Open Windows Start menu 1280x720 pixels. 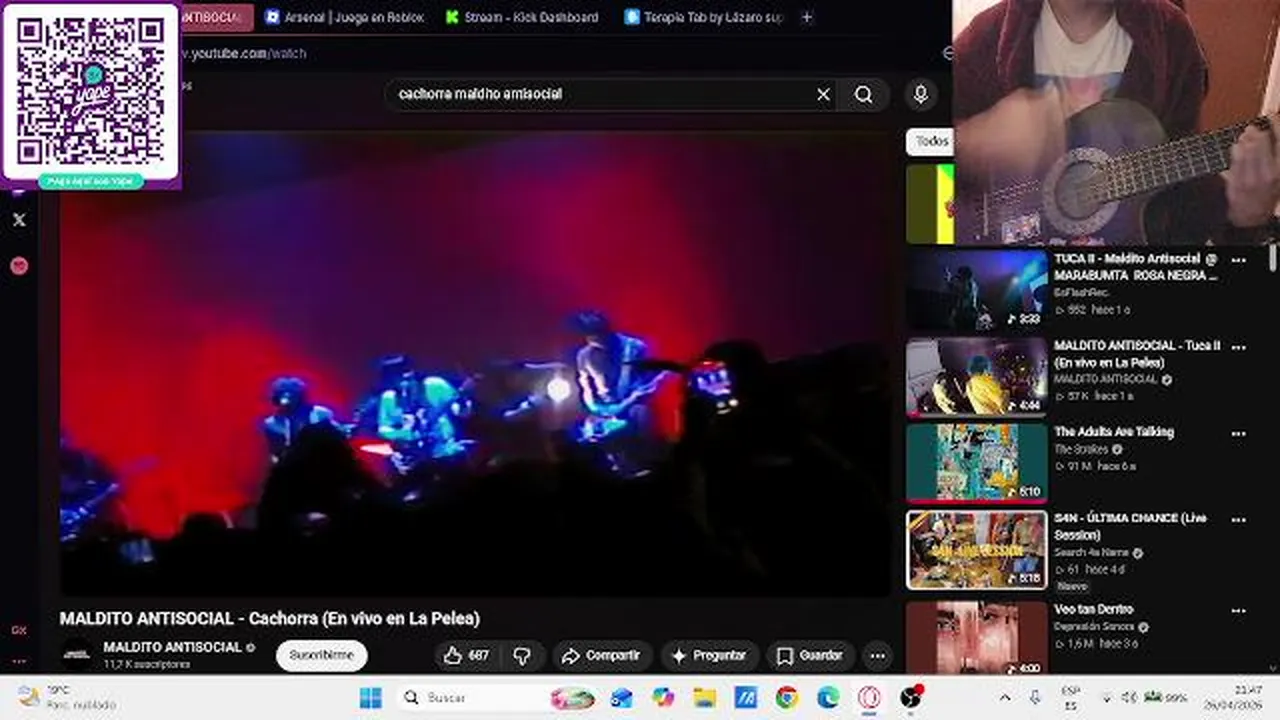[x=370, y=698]
